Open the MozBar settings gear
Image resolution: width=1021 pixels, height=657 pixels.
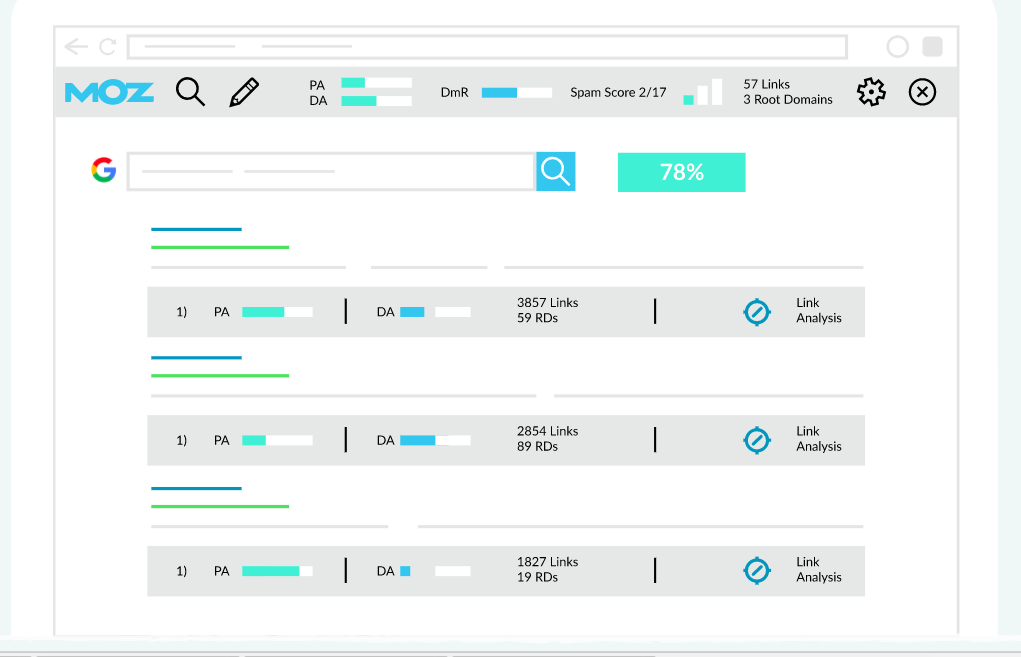pos(870,91)
